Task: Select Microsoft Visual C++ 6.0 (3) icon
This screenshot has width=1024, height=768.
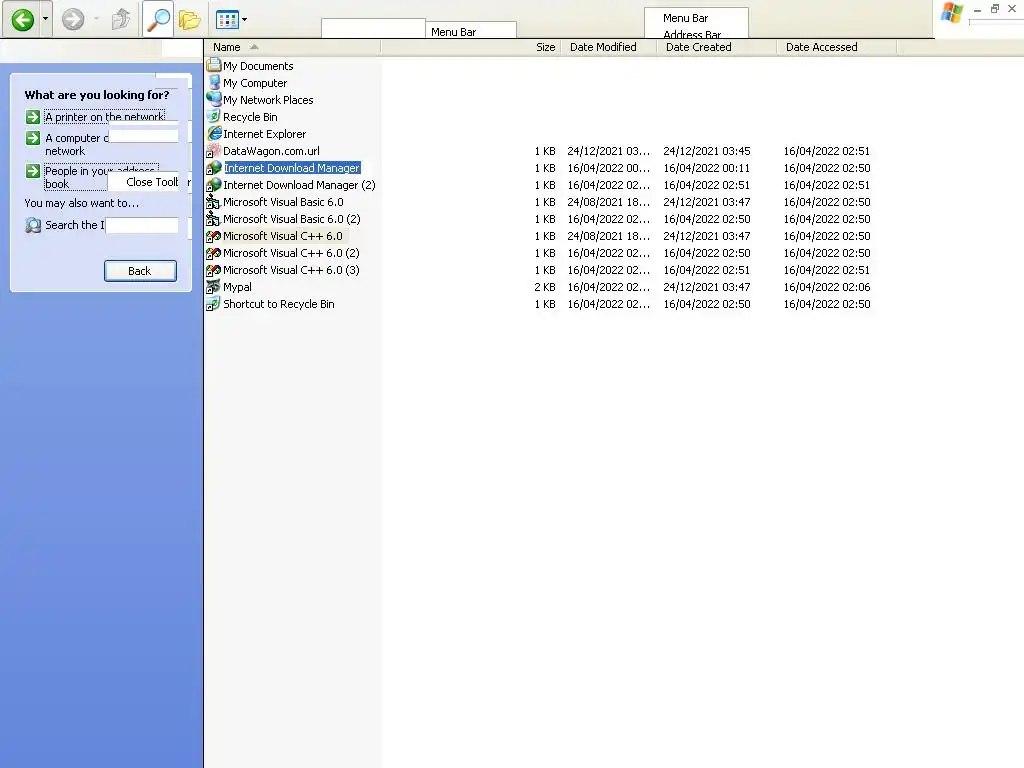Action: 214,269
